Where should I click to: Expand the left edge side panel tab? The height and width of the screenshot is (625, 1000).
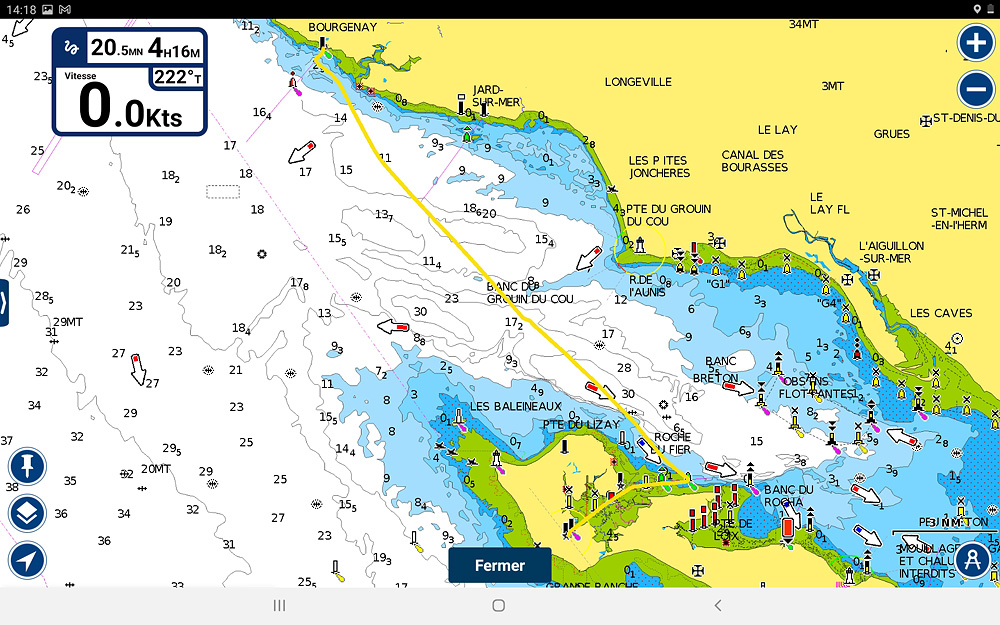click(4, 302)
